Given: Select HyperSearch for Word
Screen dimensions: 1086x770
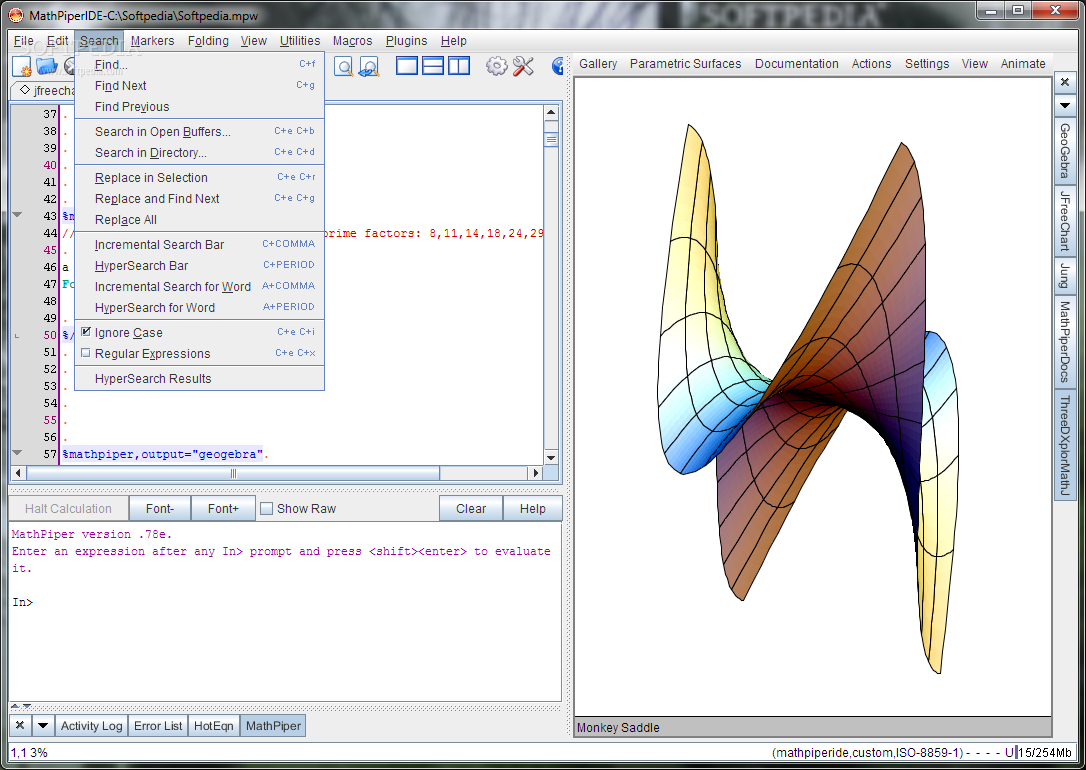Looking at the screenshot, I should coord(199,307).
